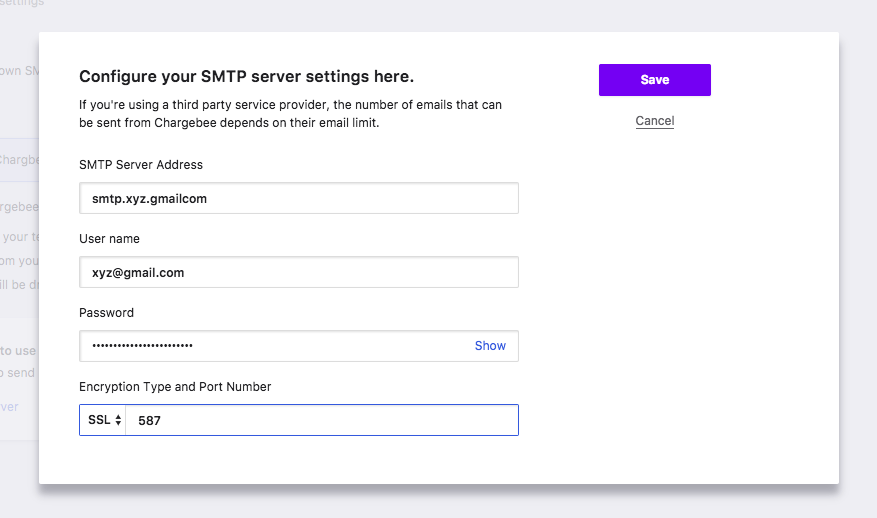Focus the SMTP Server Address field

point(298,198)
